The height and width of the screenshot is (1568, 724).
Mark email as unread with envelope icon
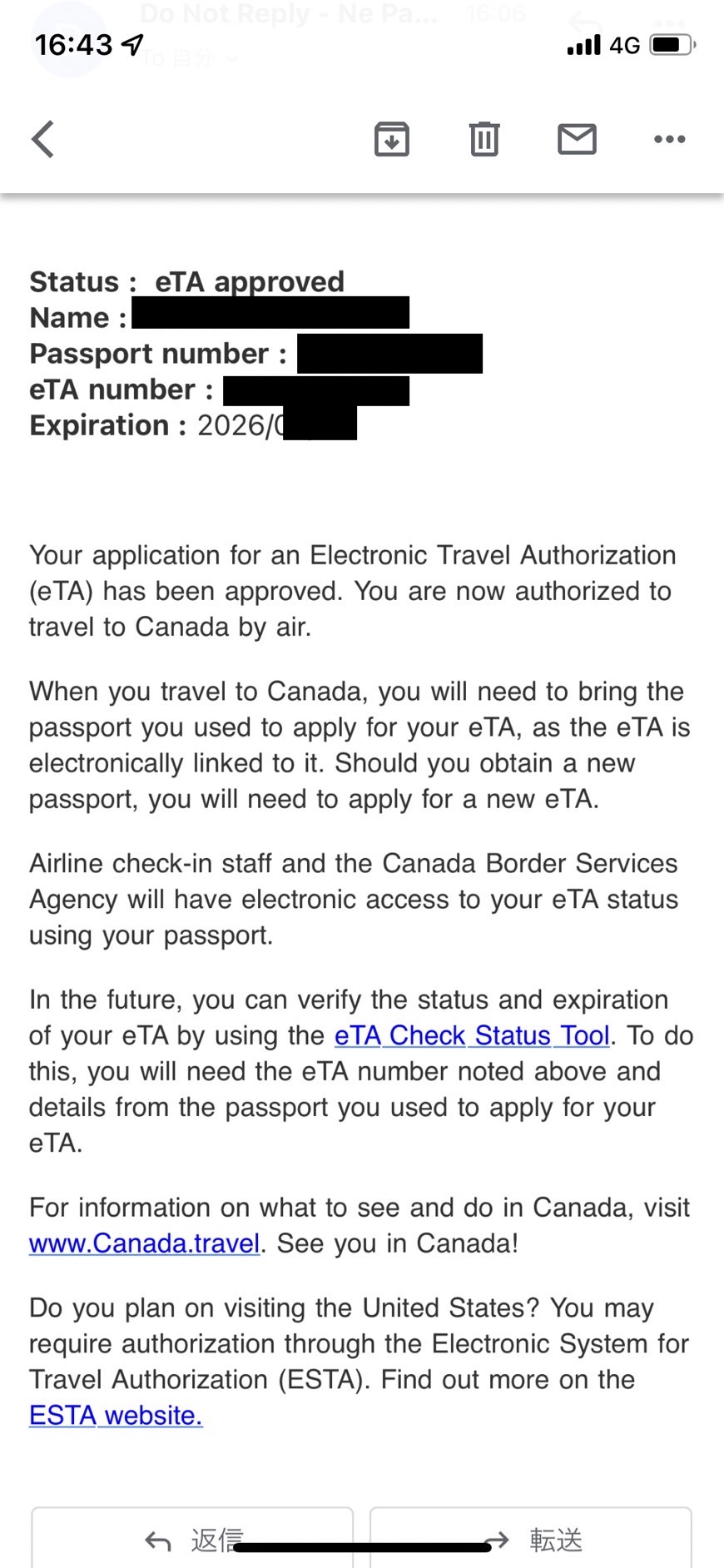(577, 139)
